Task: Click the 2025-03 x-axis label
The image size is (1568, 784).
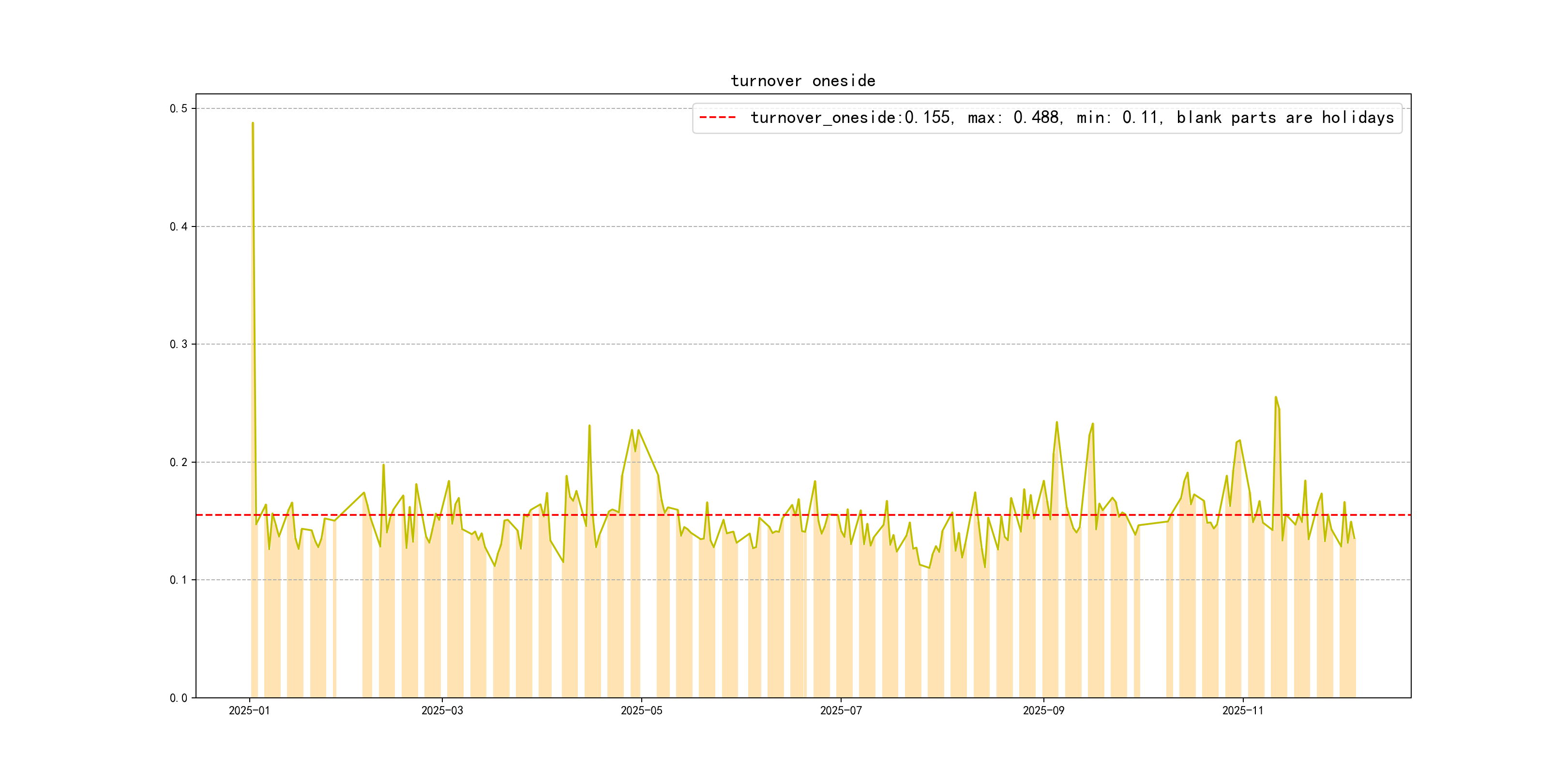Action: click(442, 710)
